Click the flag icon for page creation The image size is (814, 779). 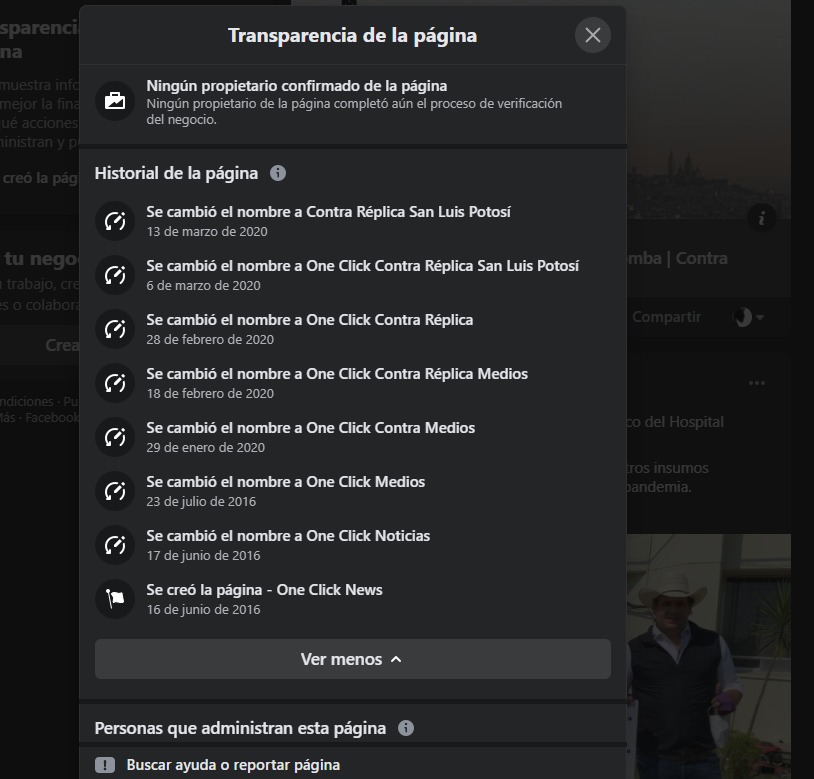pos(115,599)
